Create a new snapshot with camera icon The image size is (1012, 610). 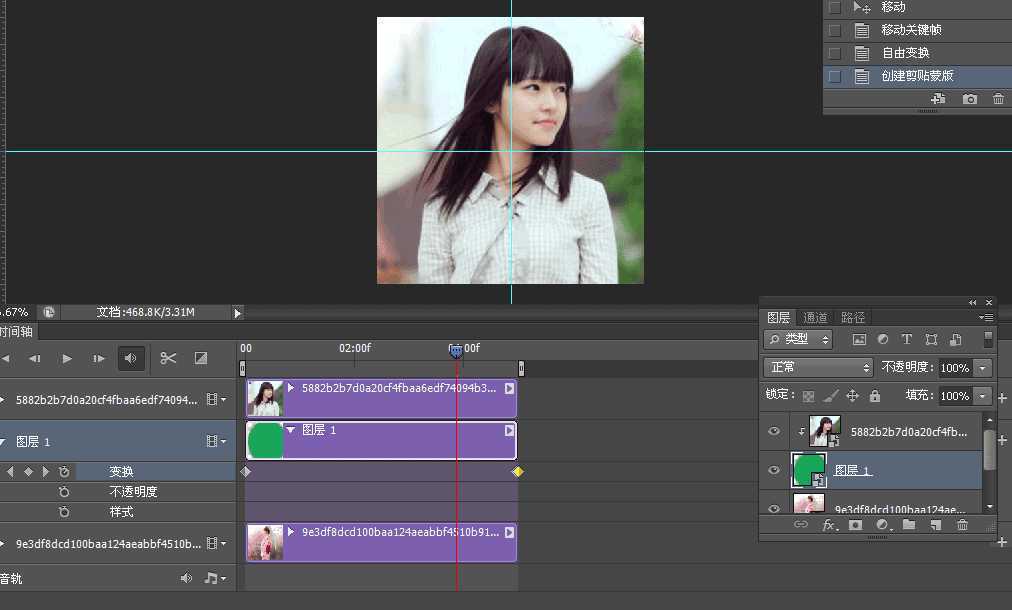click(969, 99)
